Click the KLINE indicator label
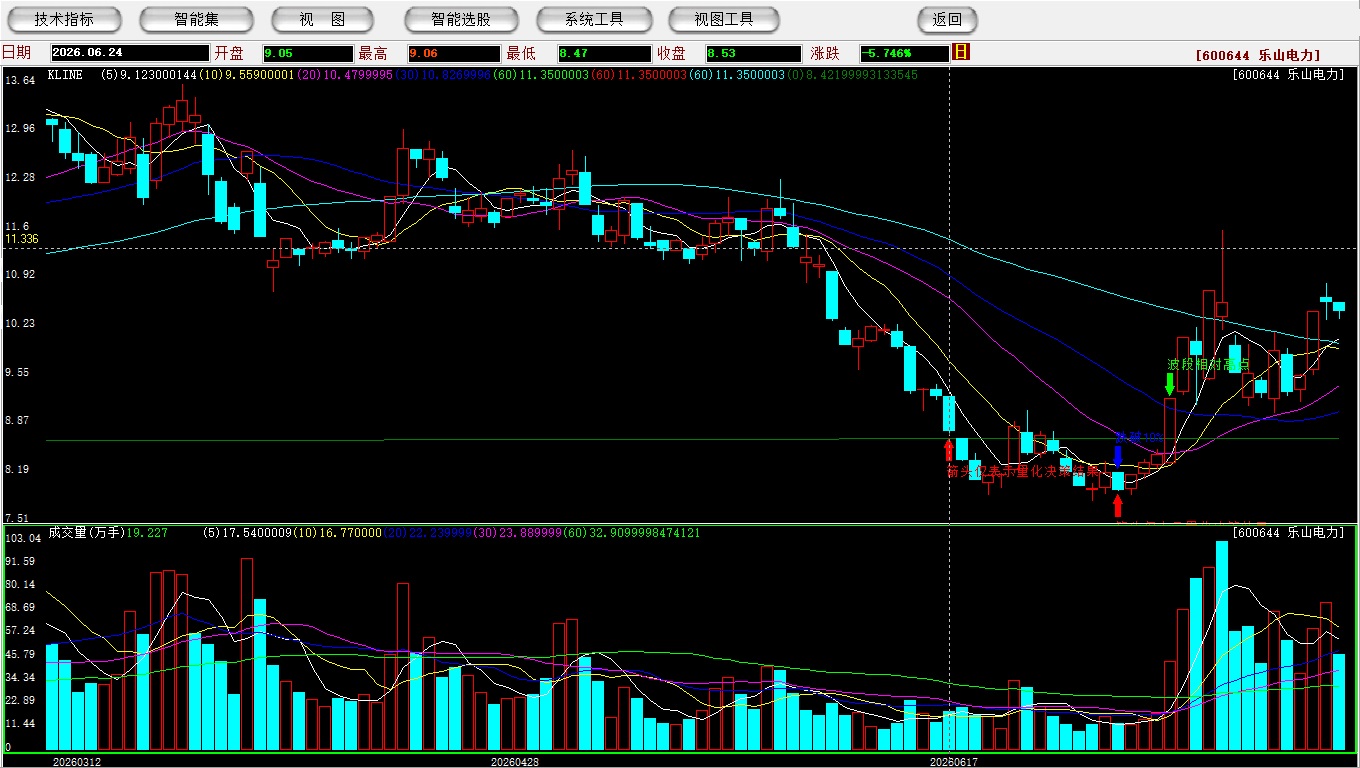Image resolution: width=1360 pixels, height=768 pixels. pos(65,75)
